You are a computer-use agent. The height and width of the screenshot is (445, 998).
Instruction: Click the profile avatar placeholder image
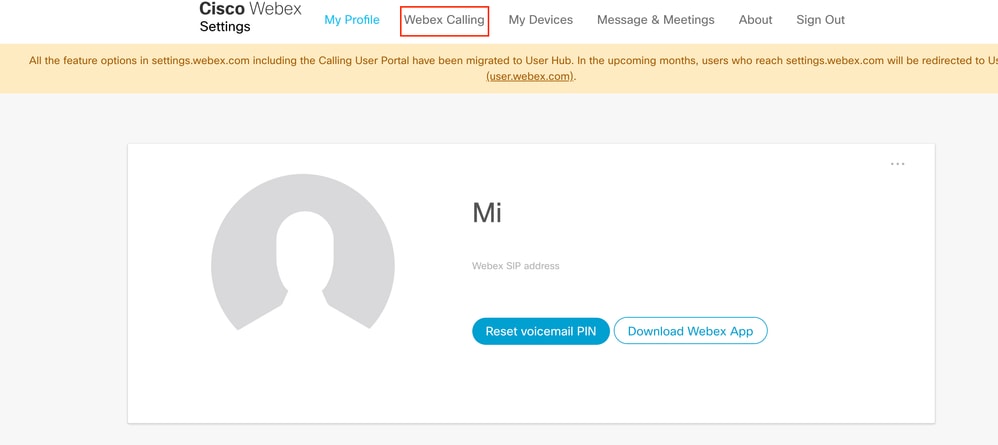click(303, 252)
